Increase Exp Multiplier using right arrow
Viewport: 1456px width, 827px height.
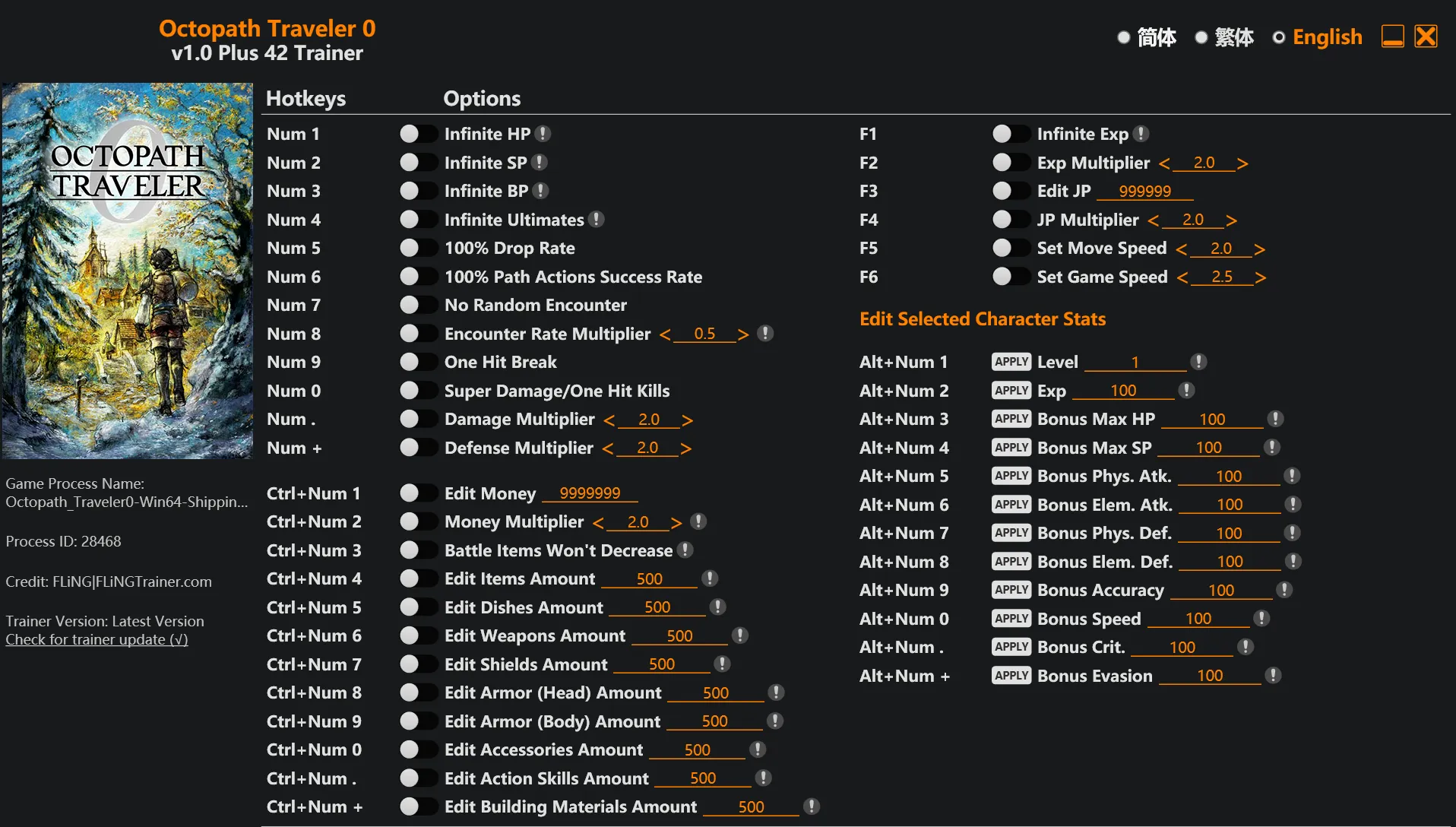[x=1242, y=163]
